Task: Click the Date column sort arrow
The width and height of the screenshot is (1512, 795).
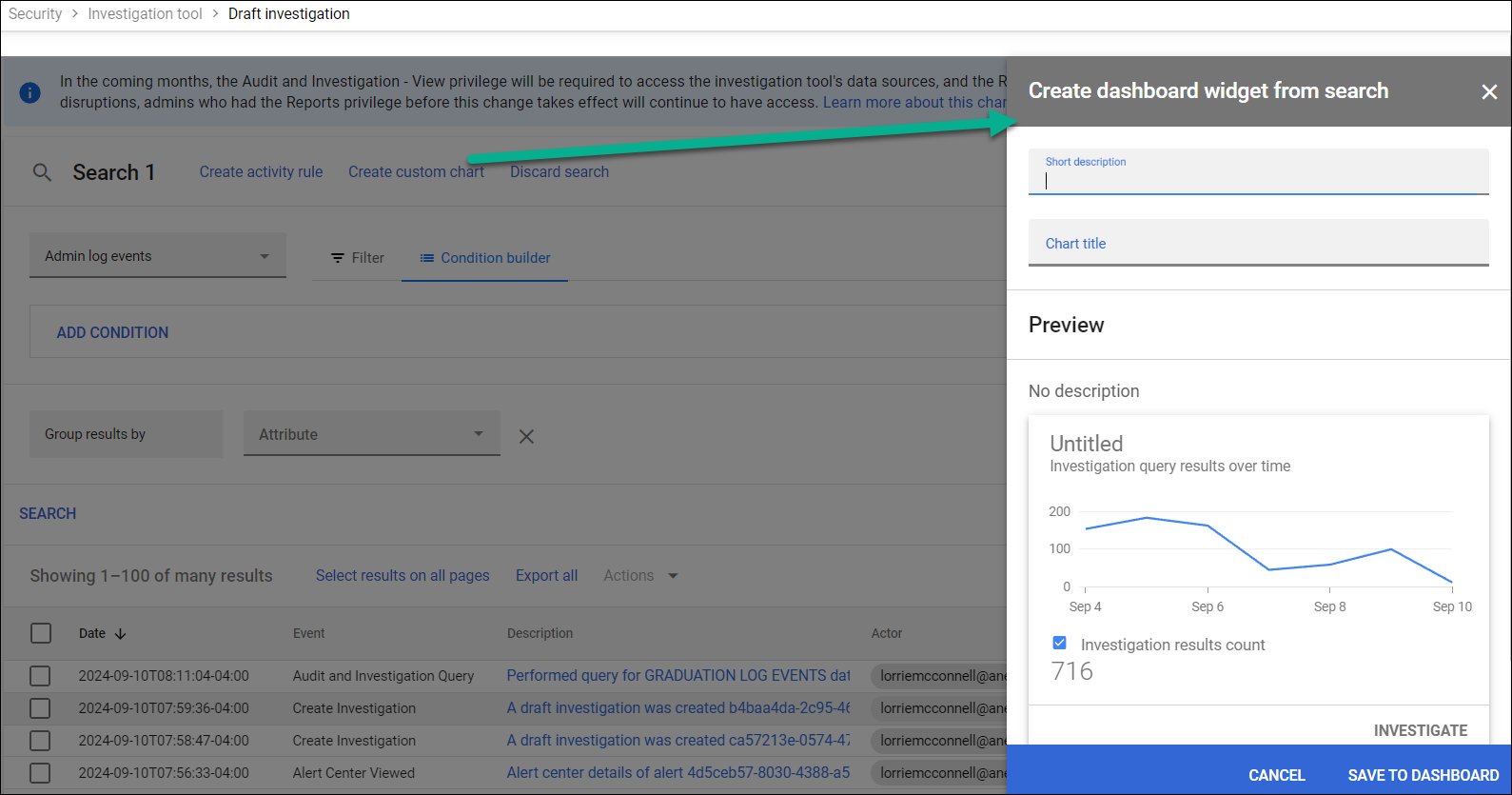Action: click(x=120, y=633)
